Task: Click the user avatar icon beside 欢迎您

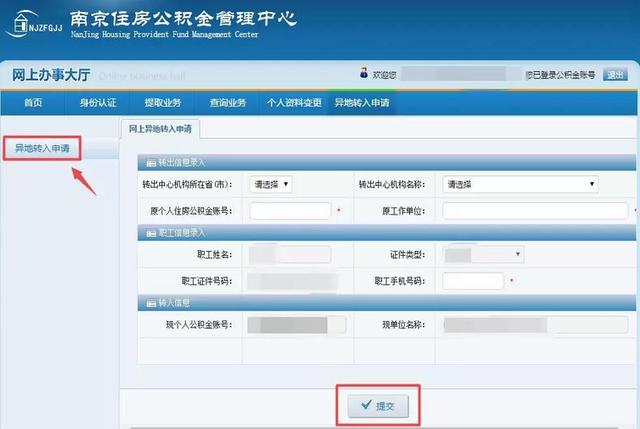Action: (364, 73)
